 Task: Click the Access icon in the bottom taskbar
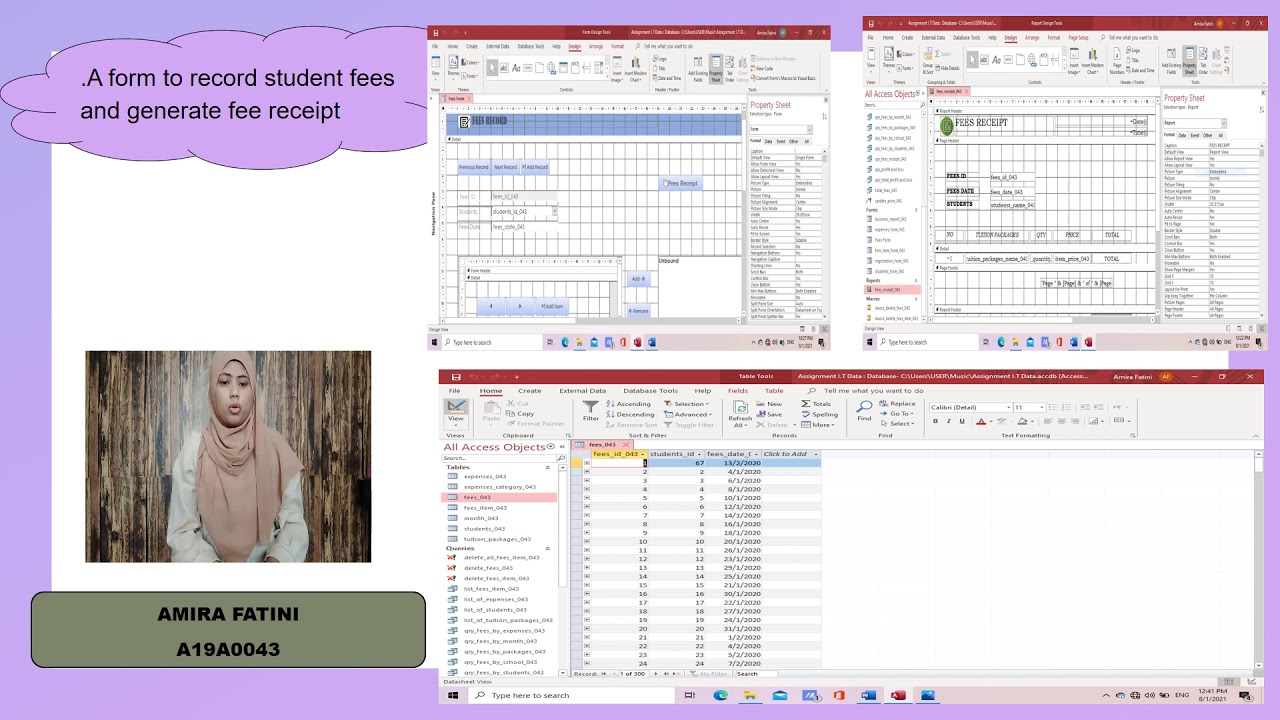pyautogui.click(x=898, y=695)
